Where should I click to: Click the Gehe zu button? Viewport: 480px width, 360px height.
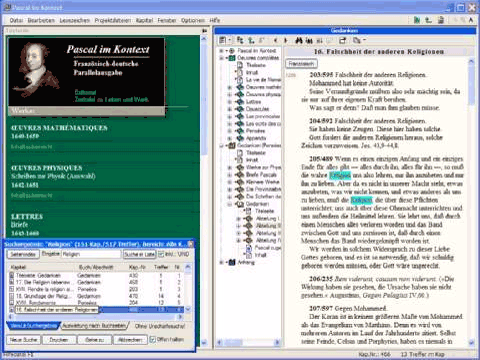(94, 339)
